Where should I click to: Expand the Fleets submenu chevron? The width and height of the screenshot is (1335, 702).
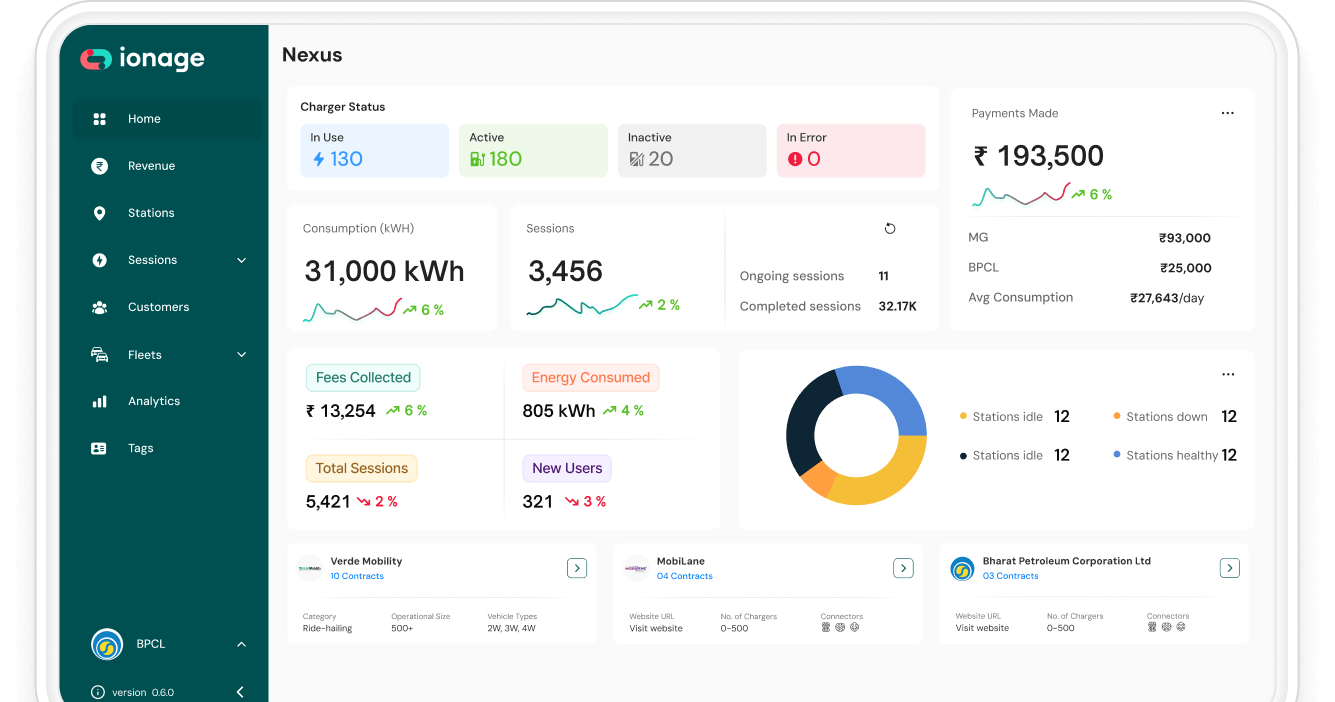click(x=241, y=355)
